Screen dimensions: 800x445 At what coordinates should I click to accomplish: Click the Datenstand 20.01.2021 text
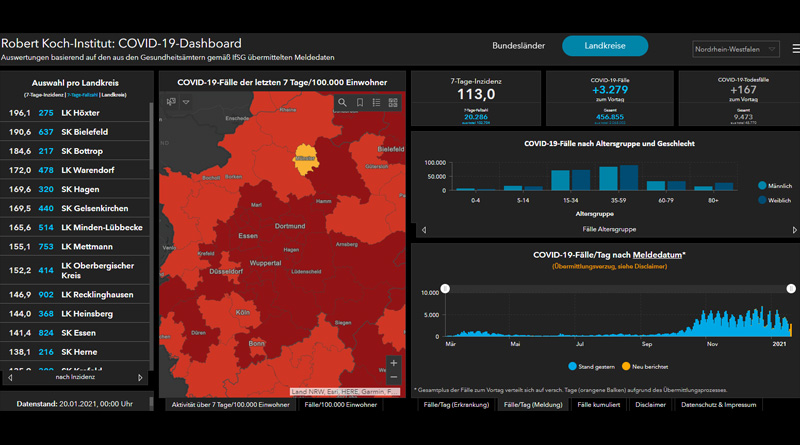coord(74,404)
